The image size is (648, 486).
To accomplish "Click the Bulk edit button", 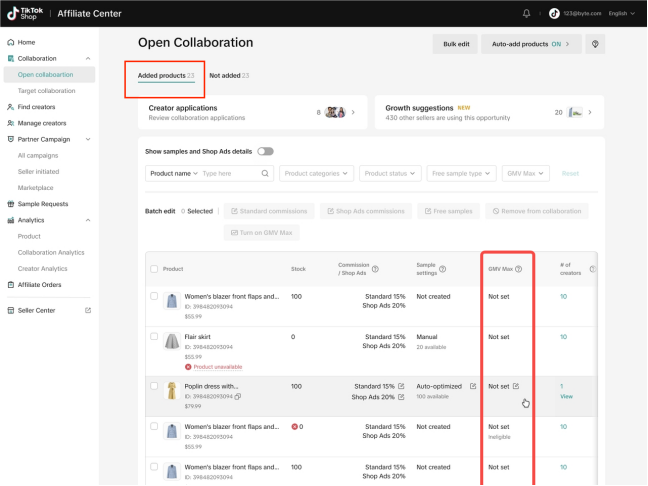I will [x=455, y=44].
